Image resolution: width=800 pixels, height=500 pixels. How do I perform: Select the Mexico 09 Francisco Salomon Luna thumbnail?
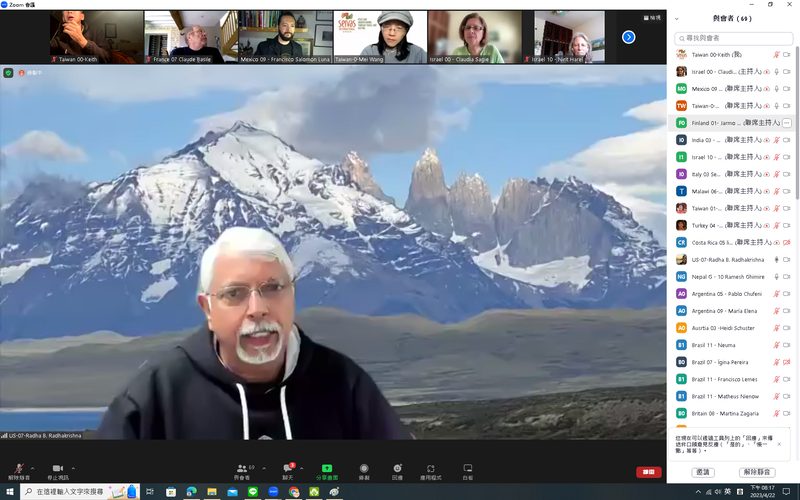[286, 37]
